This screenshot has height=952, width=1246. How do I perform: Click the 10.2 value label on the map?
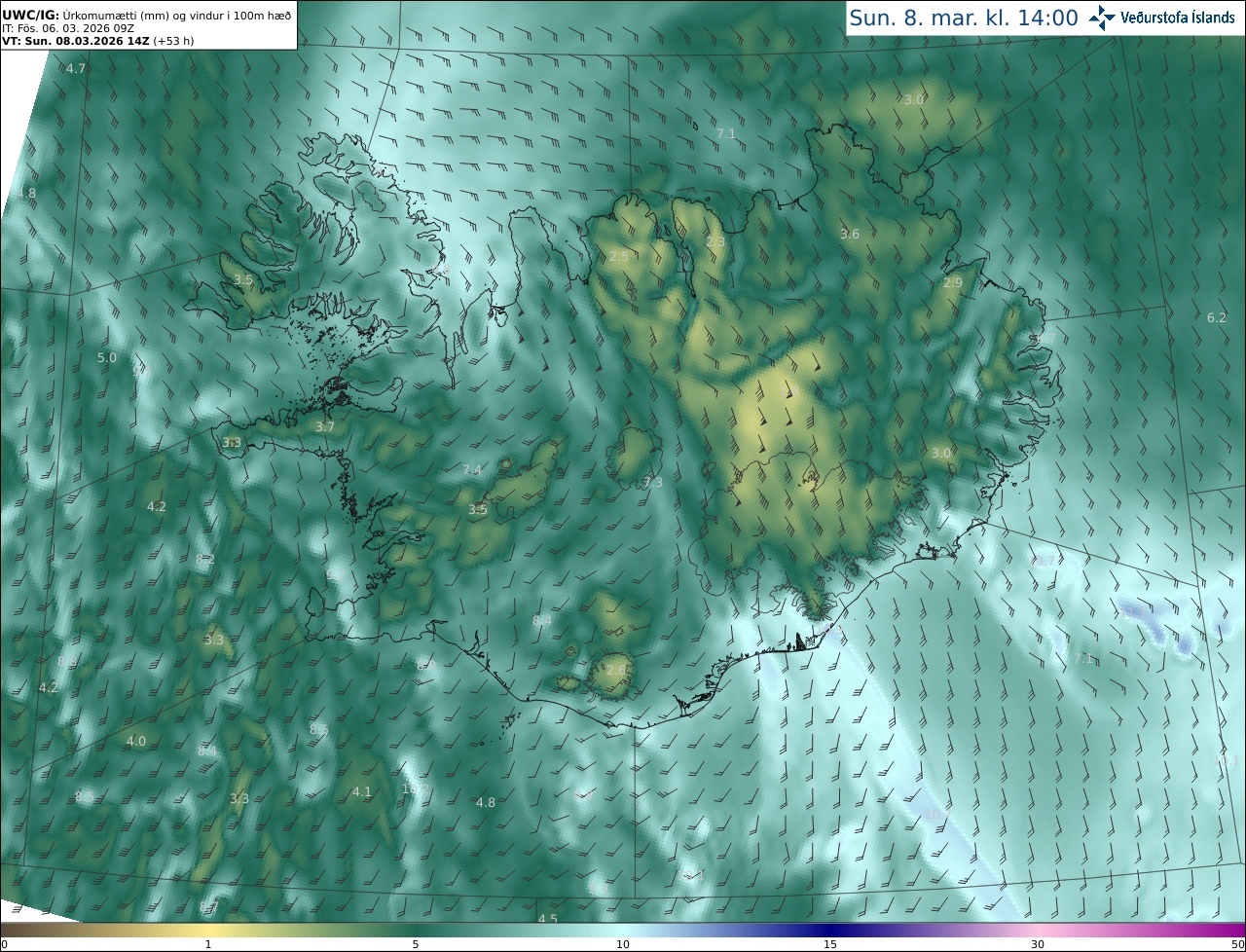pyautogui.click(x=416, y=789)
